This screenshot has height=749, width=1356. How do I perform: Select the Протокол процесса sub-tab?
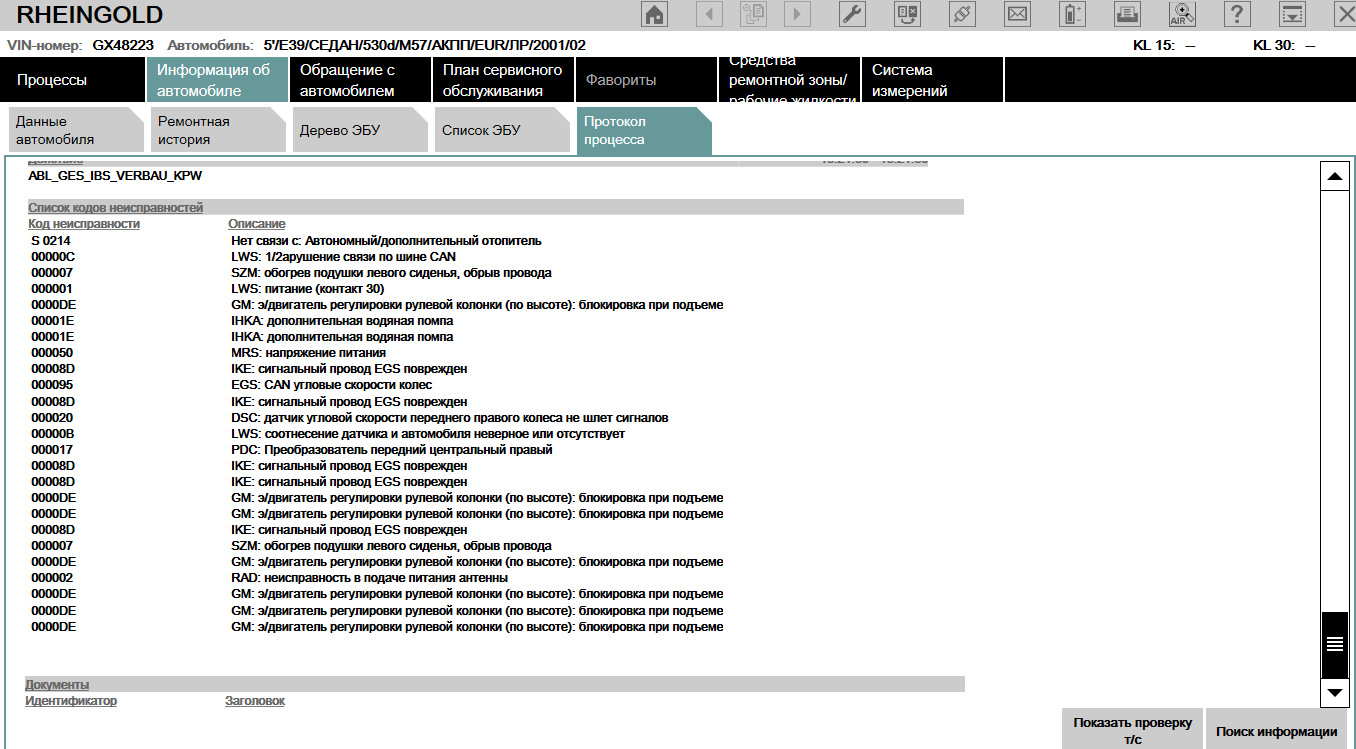coord(645,130)
